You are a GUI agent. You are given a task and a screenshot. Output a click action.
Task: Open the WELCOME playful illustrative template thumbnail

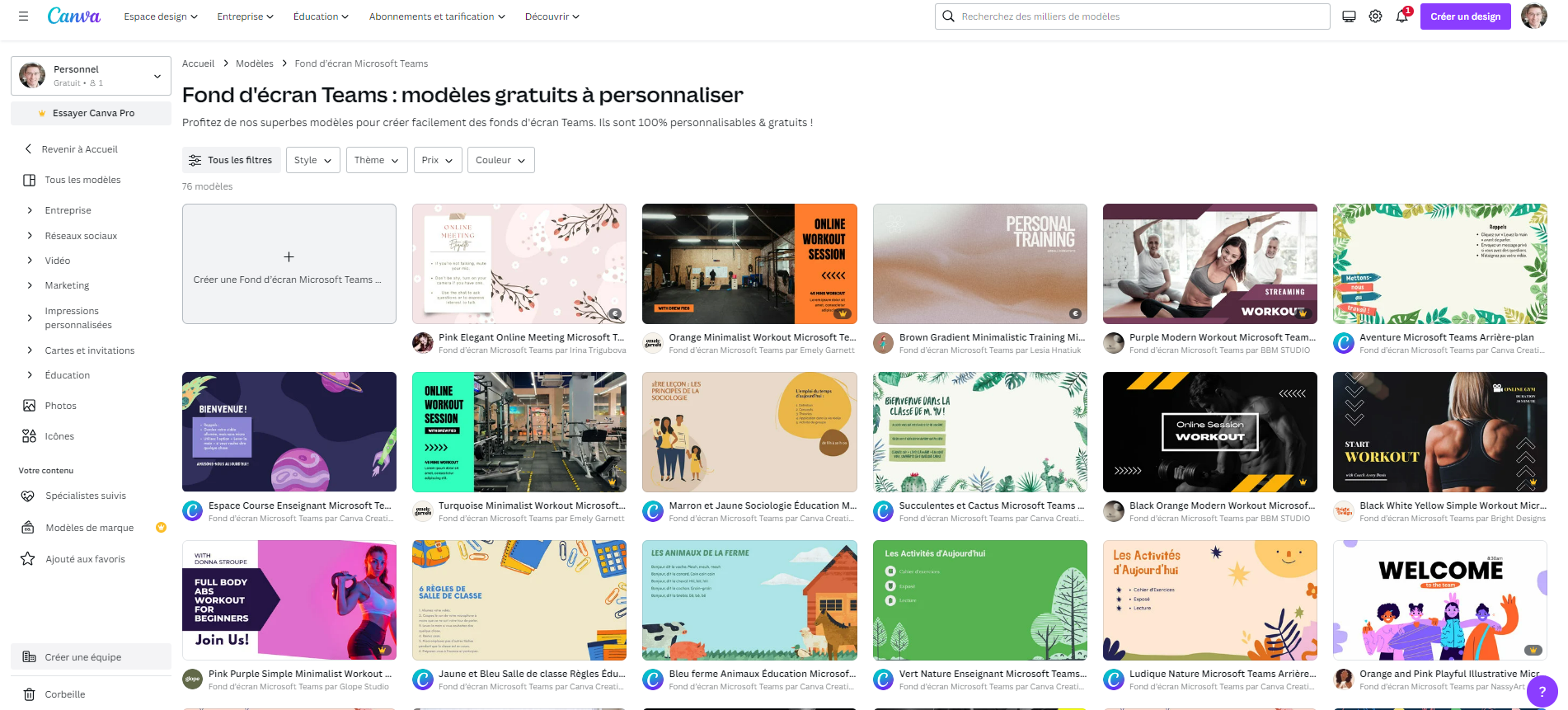pyautogui.click(x=1439, y=600)
